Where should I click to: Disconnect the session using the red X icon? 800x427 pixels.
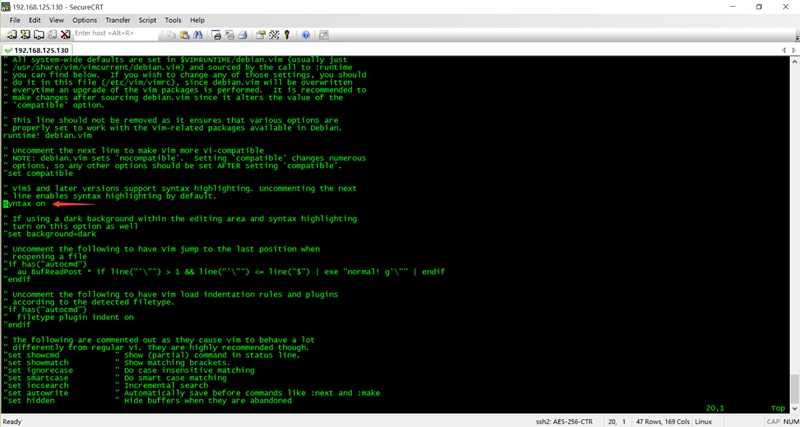point(65,35)
